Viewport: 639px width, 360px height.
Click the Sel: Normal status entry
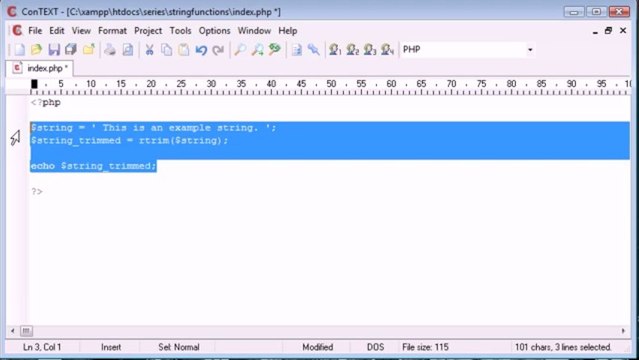(178, 347)
